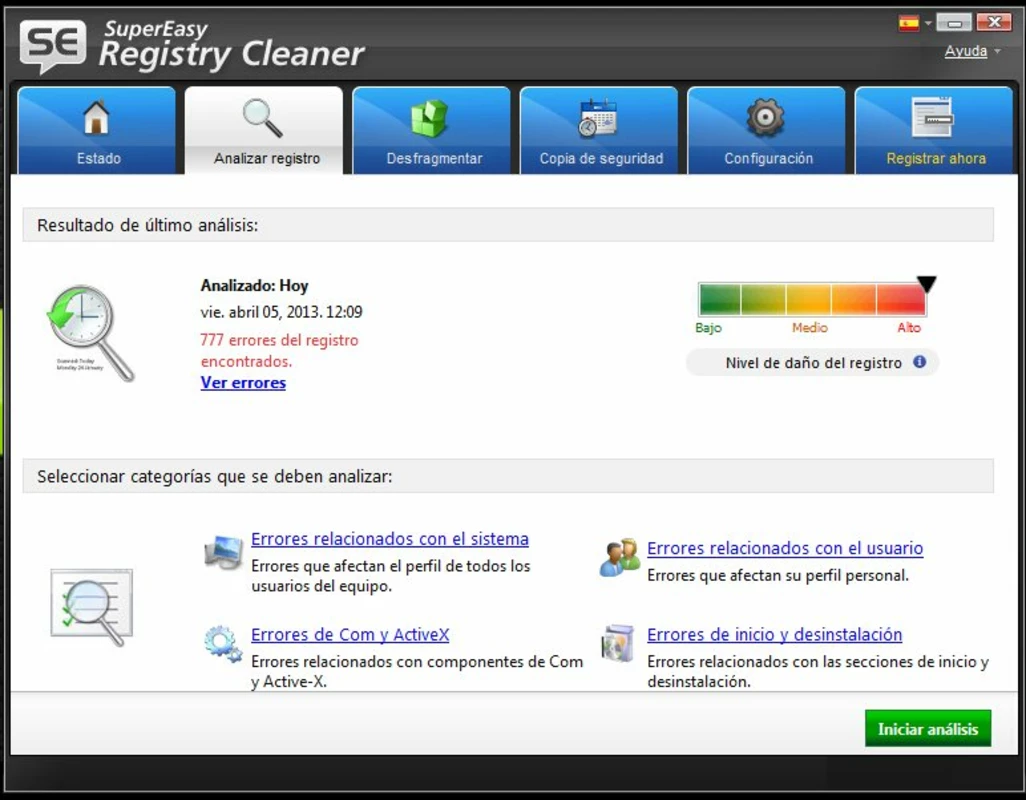The height and width of the screenshot is (800, 1026).
Task: Open the Ver errores link
Action: pyautogui.click(x=243, y=383)
